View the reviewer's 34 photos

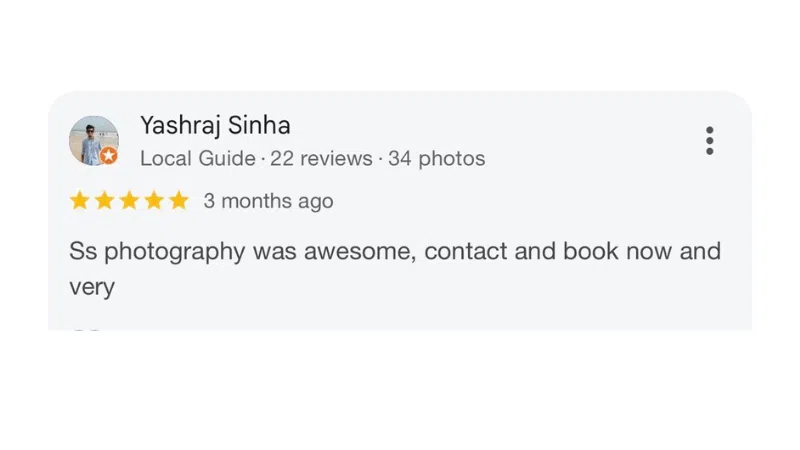(437, 159)
